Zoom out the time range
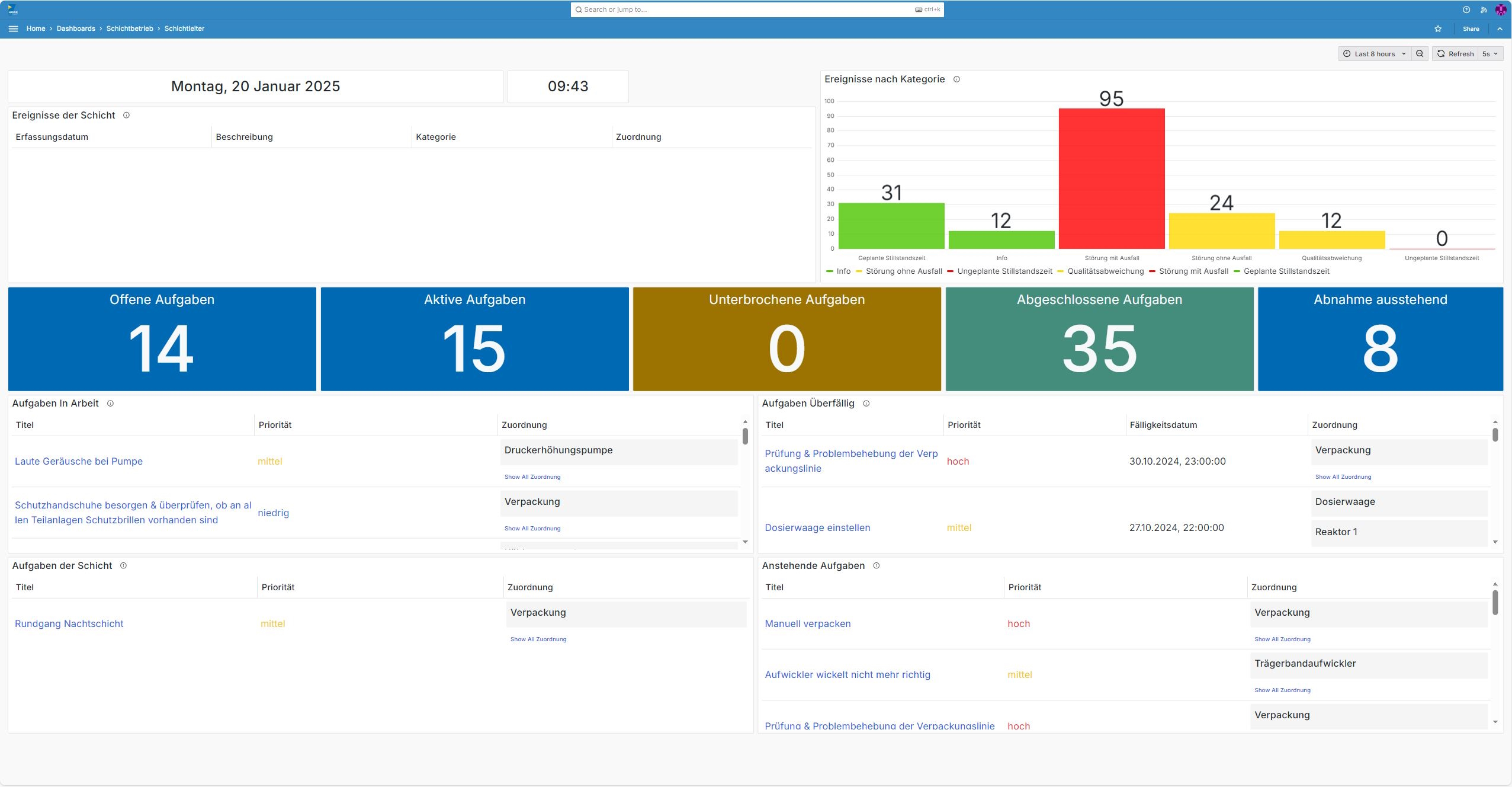Image resolution: width=1512 pixels, height=787 pixels. click(x=1420, y=54)
